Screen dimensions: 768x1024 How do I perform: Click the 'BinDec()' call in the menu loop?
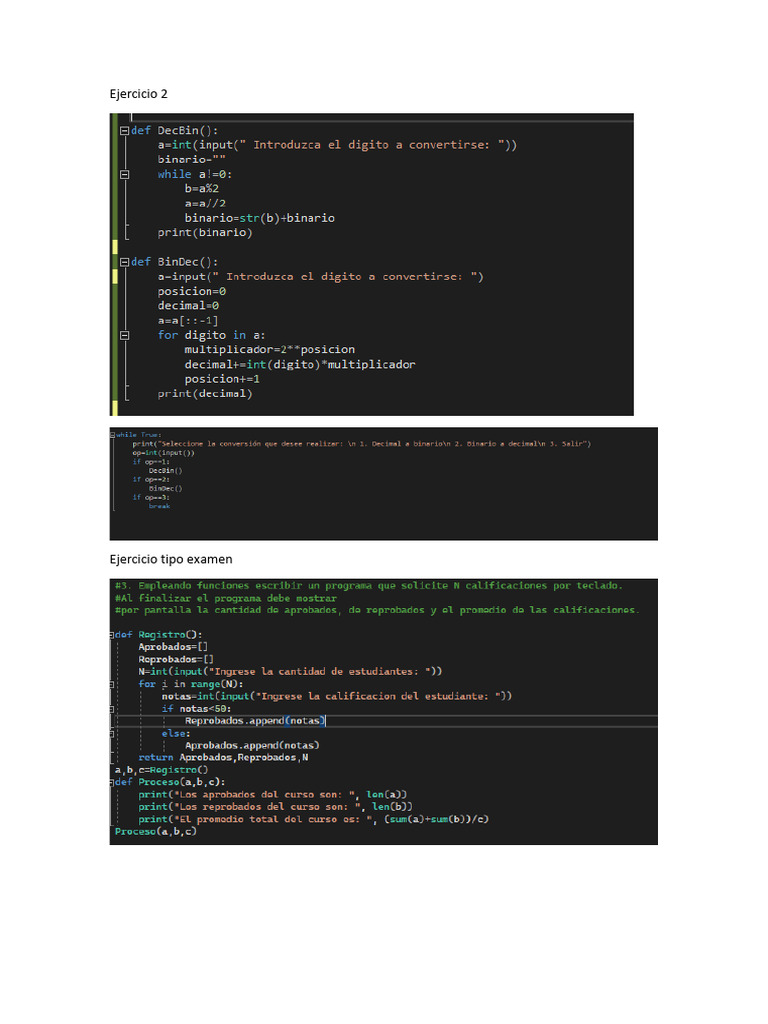(x=166, y=488)
